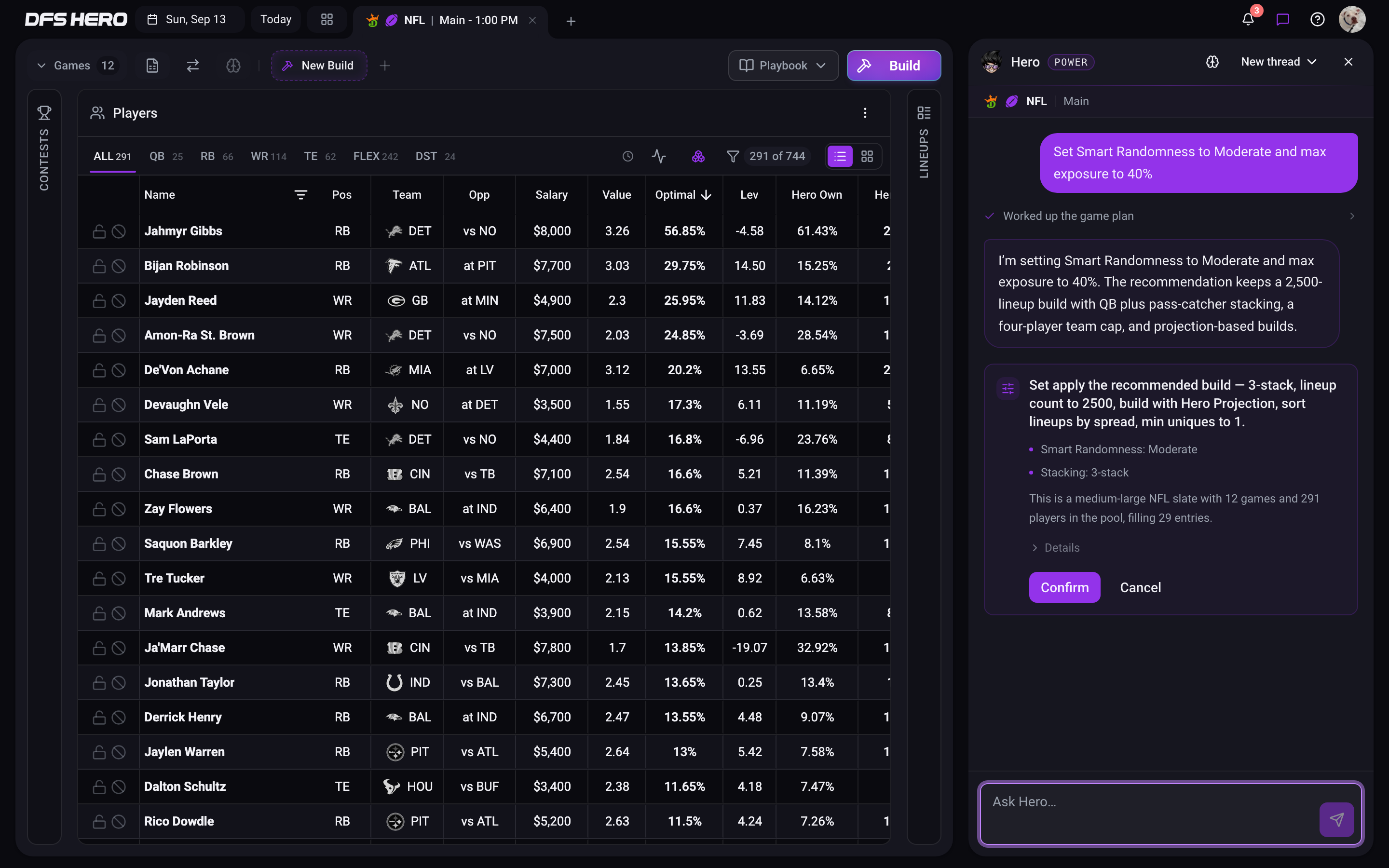Select the FLEX position tab
Screen dimensions: 1389x868
tap(375, 156)
